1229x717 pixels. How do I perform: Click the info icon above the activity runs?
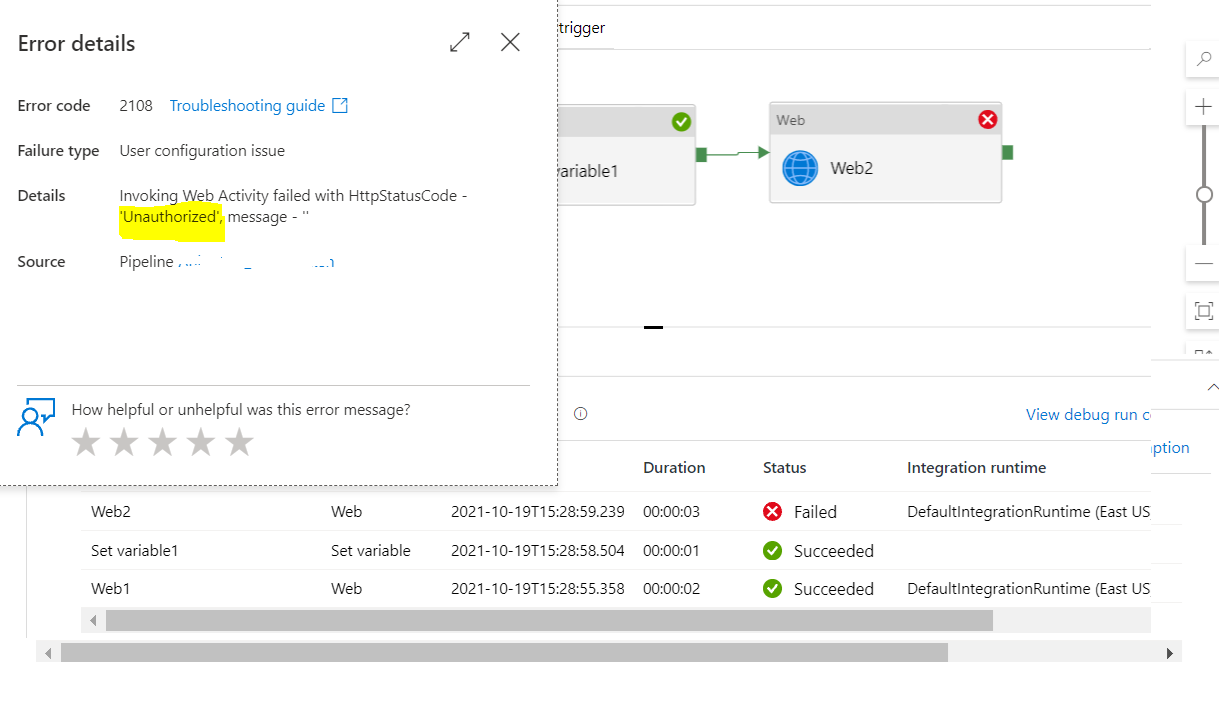[x=581, y=413]
